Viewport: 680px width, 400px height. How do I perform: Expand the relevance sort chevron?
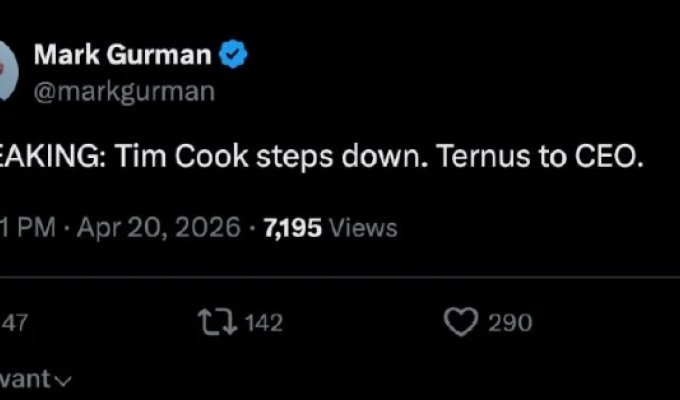pos(66,381)
